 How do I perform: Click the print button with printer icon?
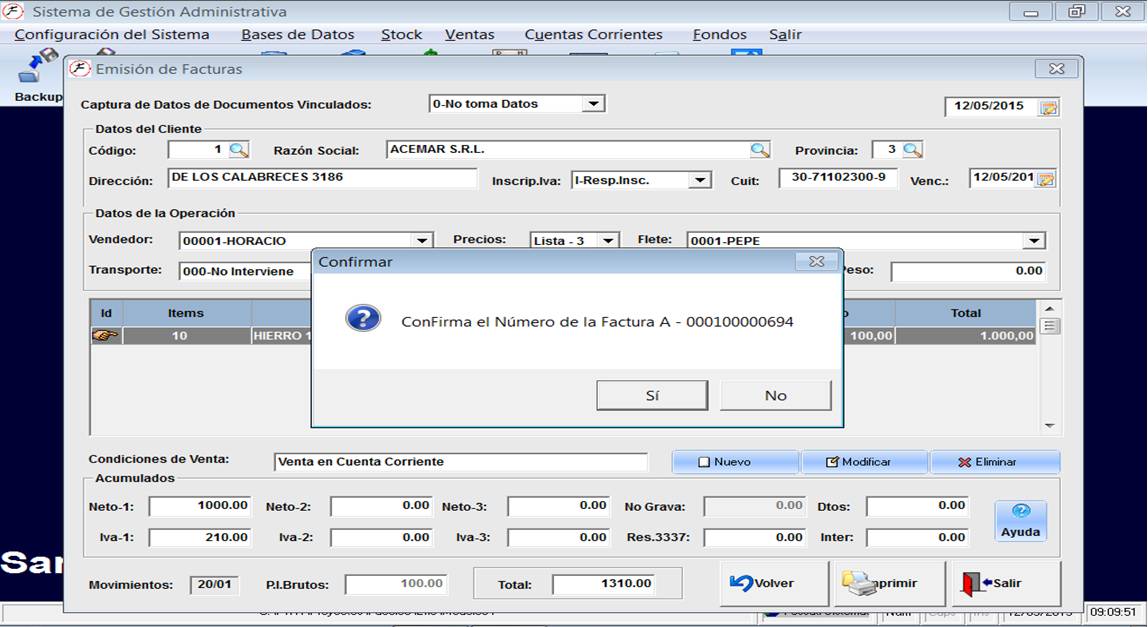pyautogui.click(x=890, y=583)
